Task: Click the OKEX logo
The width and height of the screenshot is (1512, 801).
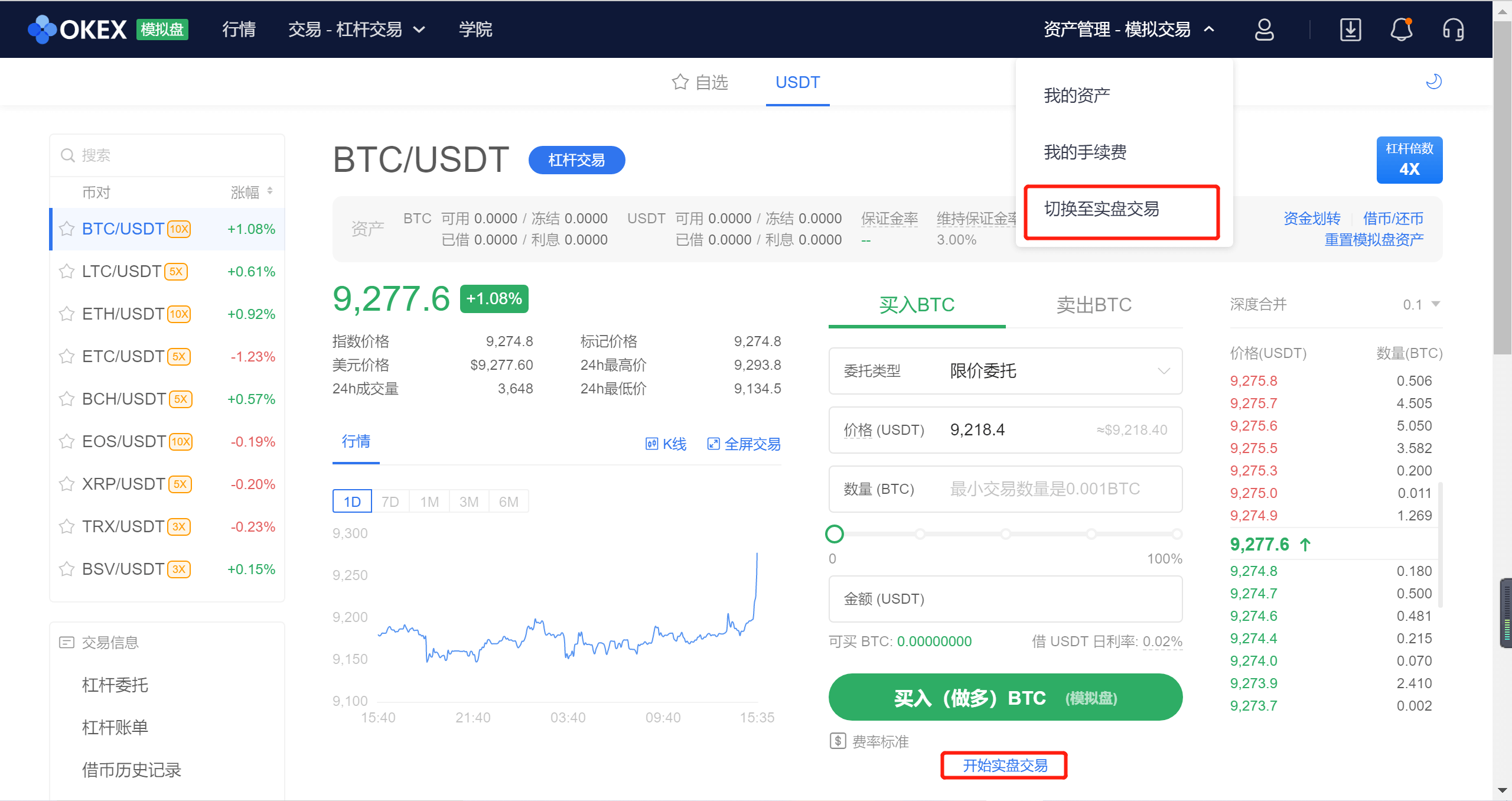Action: pos(77,30)
